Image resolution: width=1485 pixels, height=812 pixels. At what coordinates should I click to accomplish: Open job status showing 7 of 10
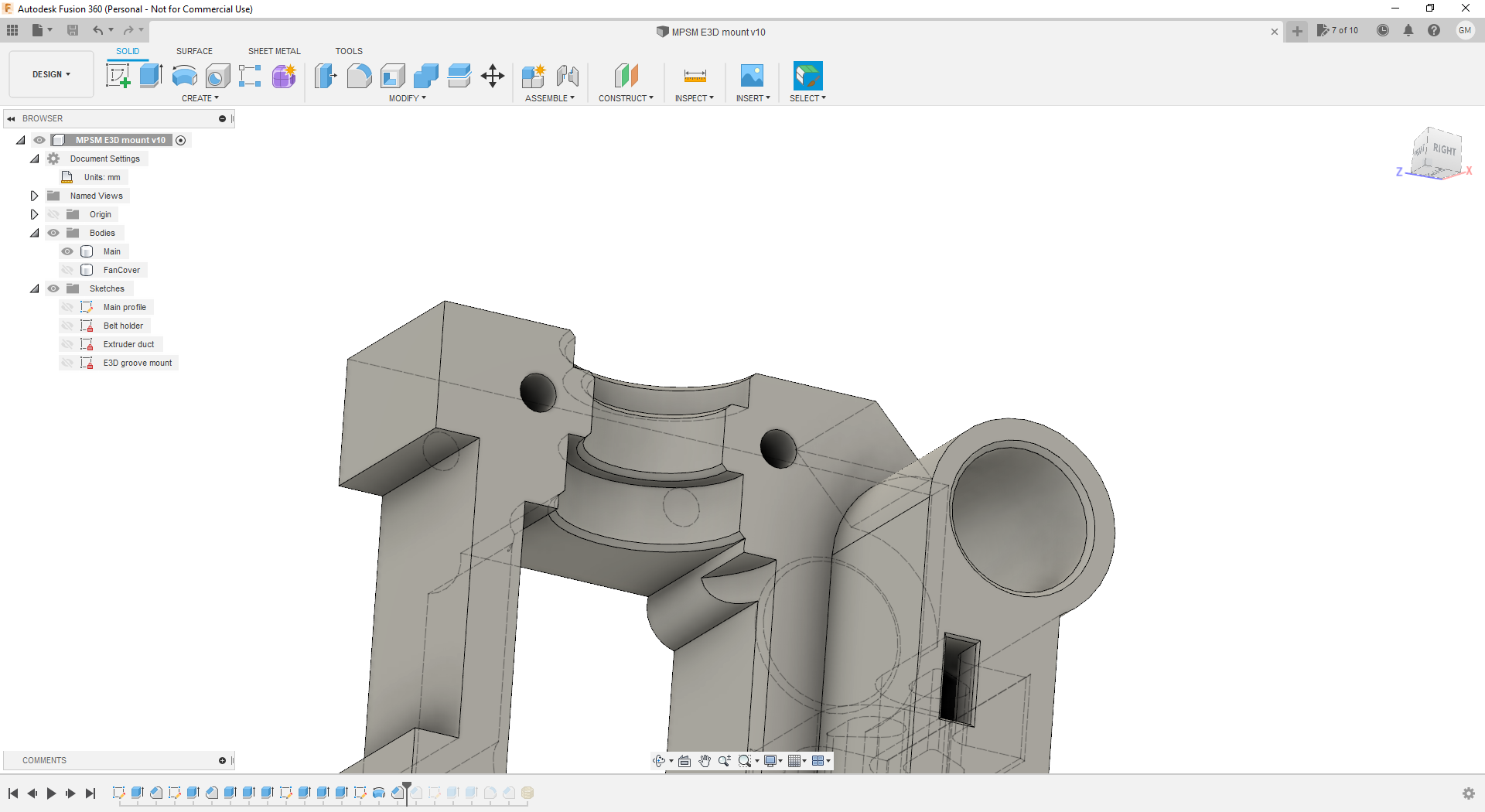tap(1339, 30)
